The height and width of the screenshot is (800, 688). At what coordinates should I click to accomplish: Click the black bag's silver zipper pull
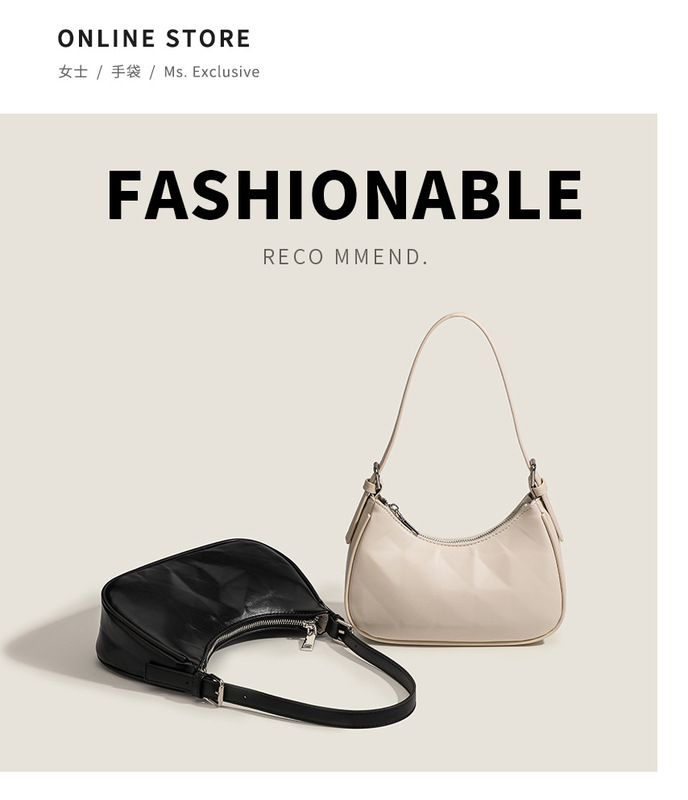[x=308, y=638]
